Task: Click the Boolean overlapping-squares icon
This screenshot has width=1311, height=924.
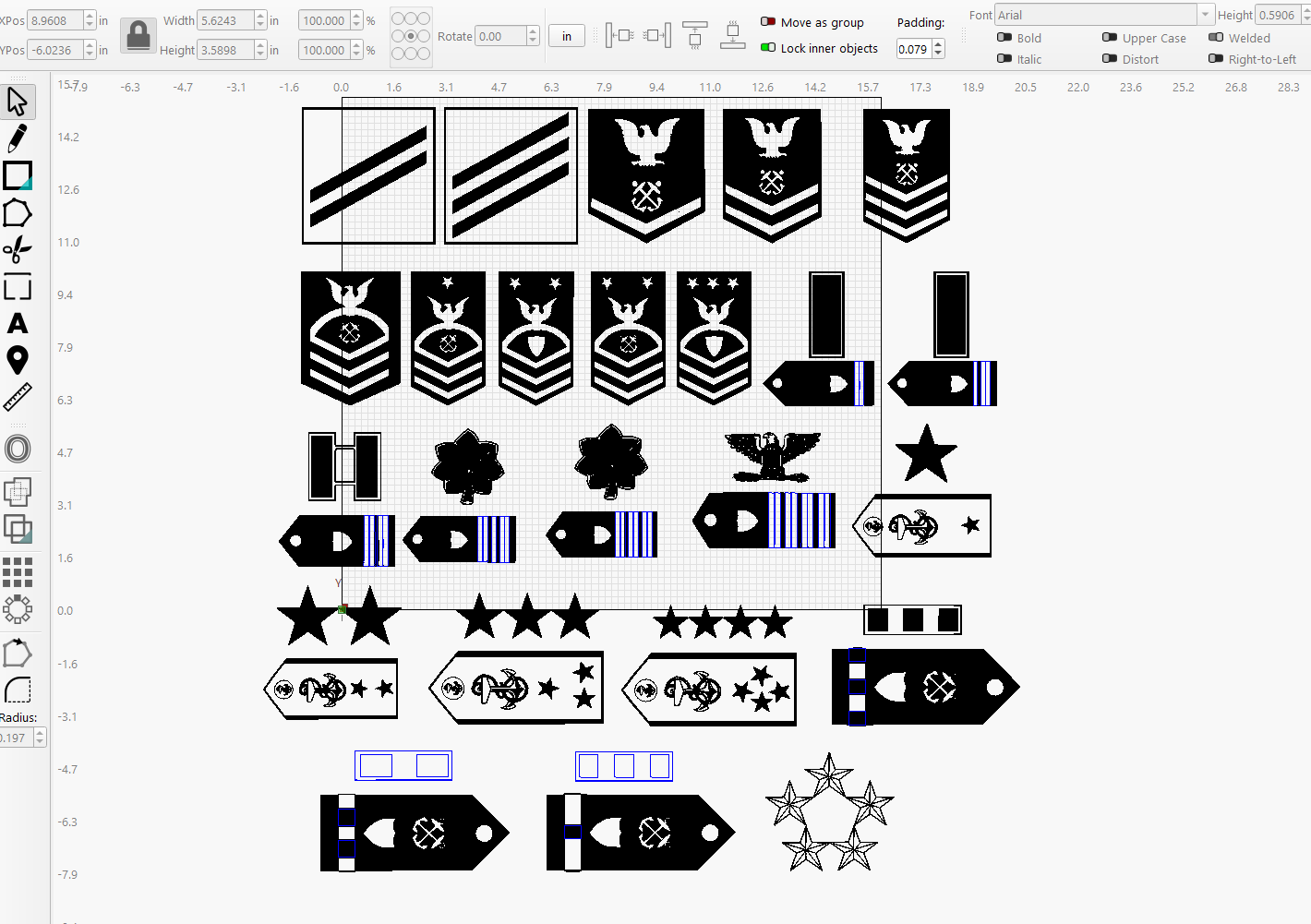Action: tap(18, 529)
